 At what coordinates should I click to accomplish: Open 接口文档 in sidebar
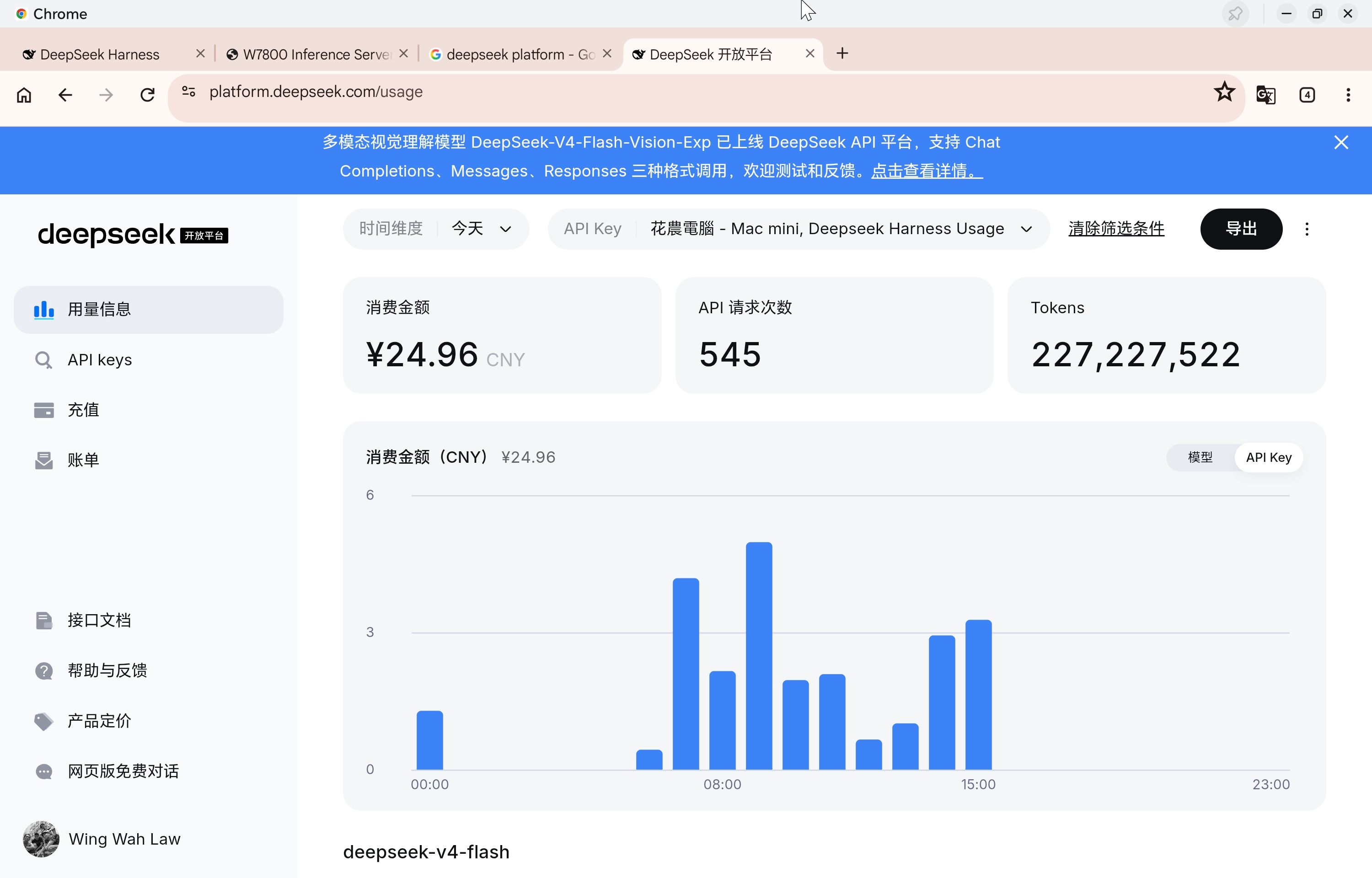pos(148,621)
